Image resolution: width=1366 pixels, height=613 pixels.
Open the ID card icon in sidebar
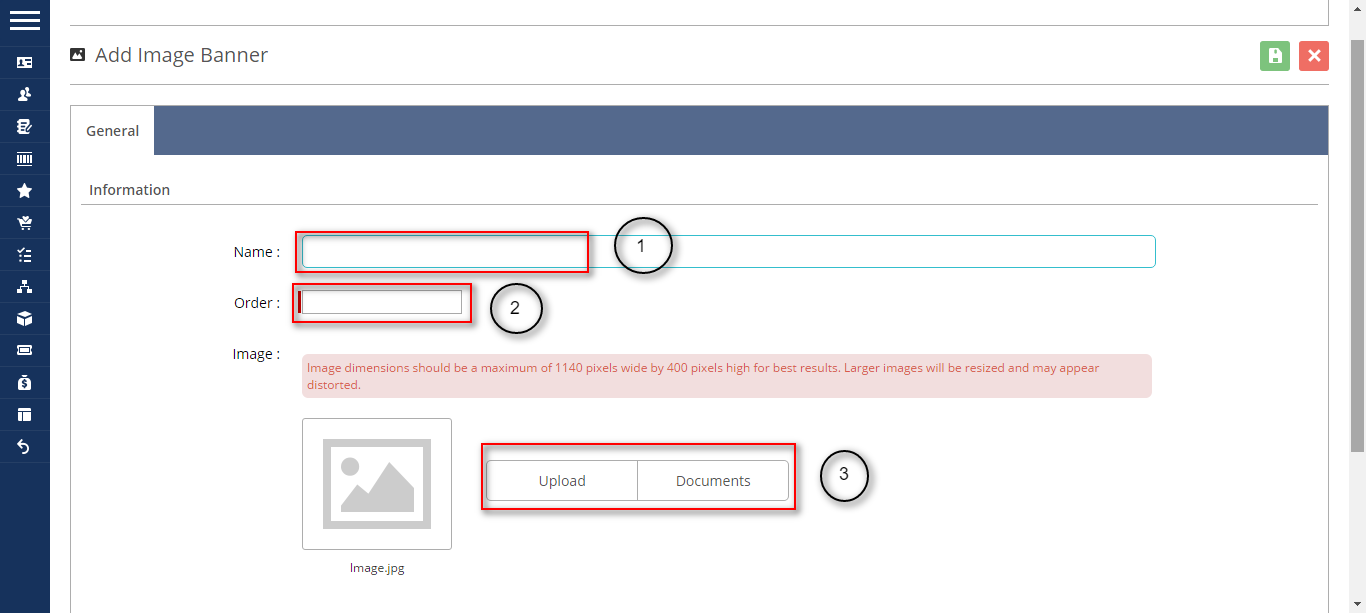coord(24,62)
